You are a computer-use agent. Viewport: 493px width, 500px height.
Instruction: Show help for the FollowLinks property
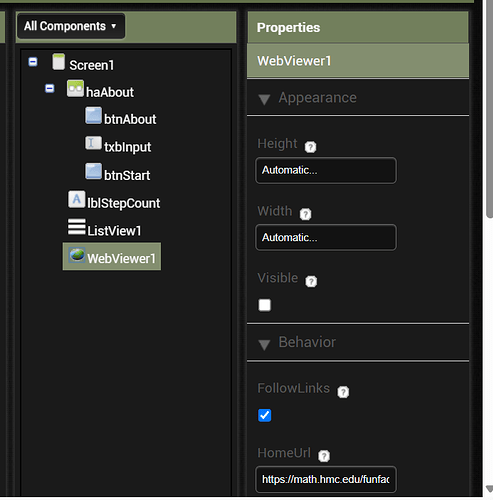pos(343,392)
